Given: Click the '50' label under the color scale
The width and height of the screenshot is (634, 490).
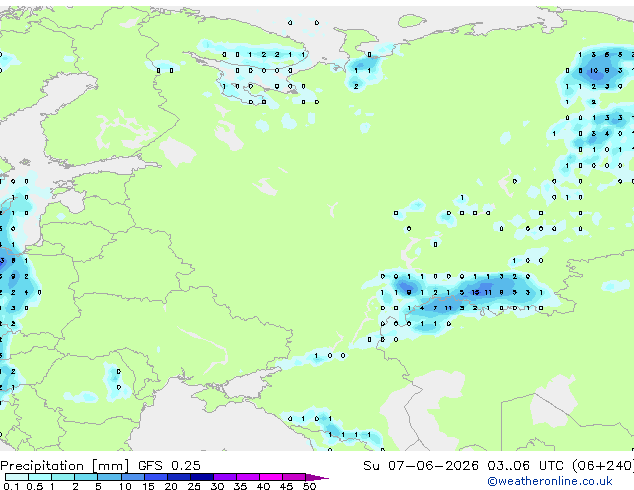Looking at the screenshot, I should [309, 486].
